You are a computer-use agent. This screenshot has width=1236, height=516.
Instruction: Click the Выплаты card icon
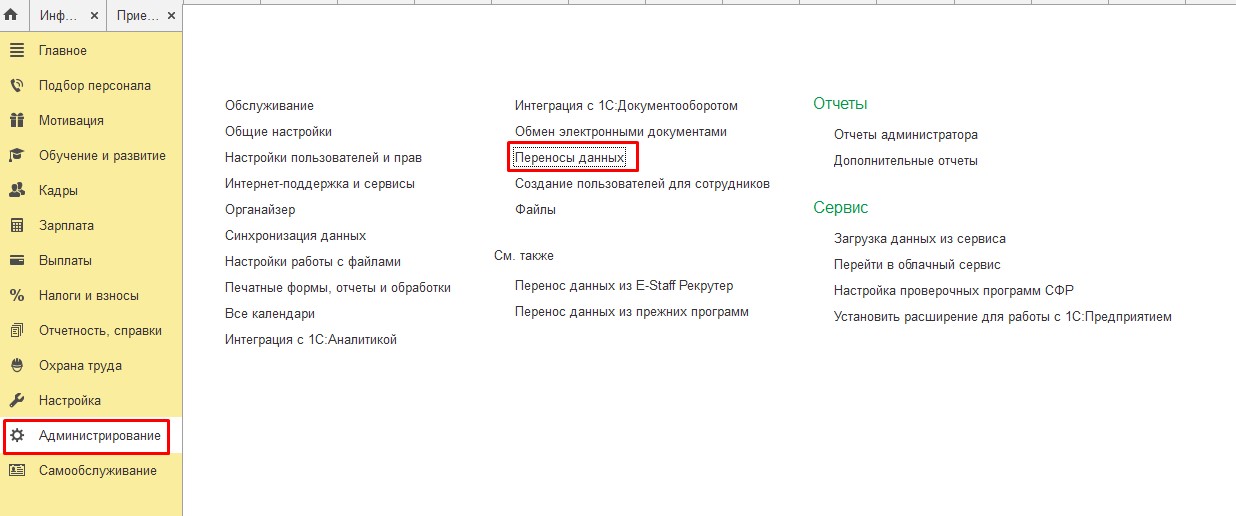pyautogui.click(x=17, y=261)
